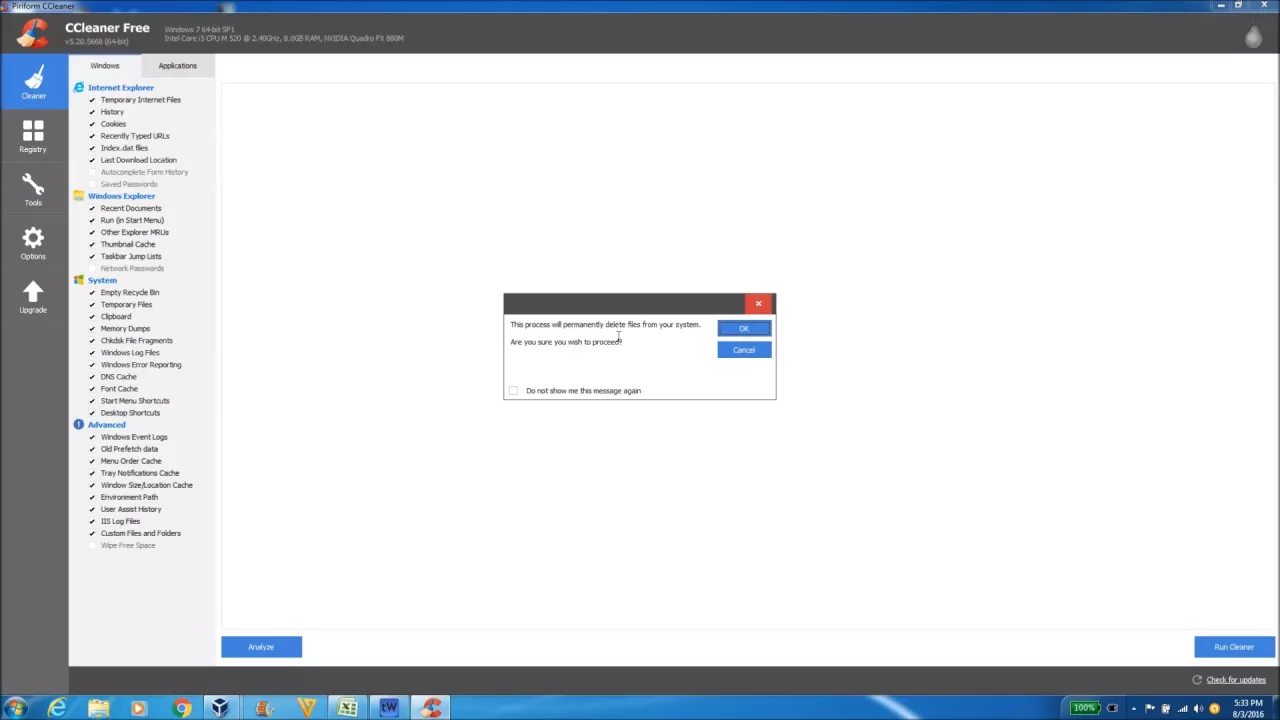
Task: Show hidden tray icons arrow
Action: 1134,709
